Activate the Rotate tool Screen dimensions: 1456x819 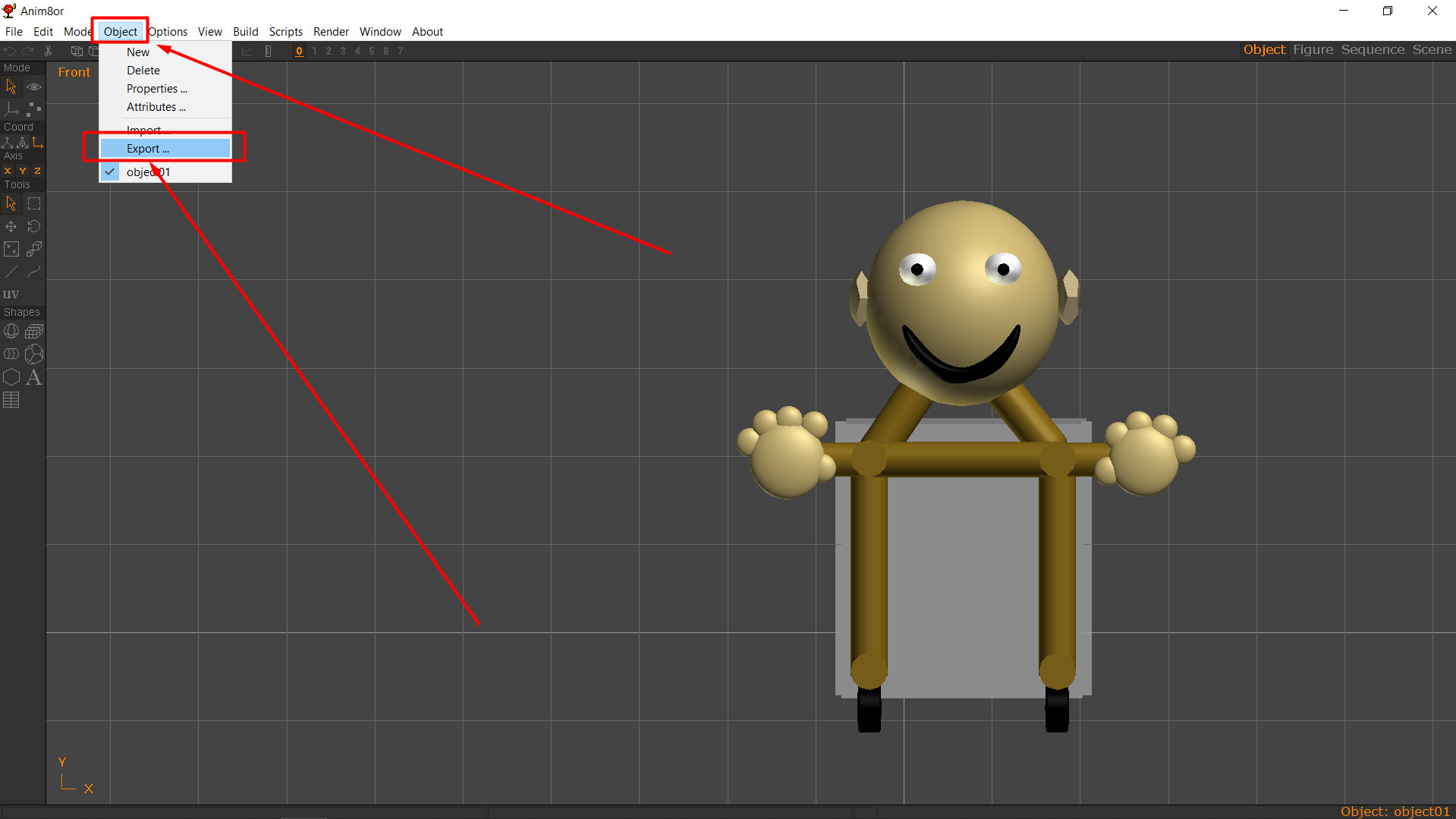[x=33, y=226]
